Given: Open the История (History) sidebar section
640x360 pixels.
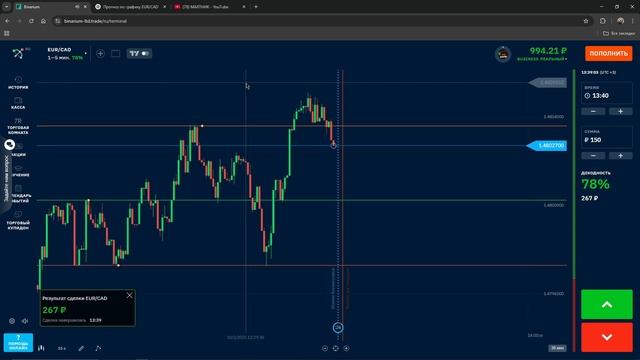Looking at the screenshot, I should click(x=18, y=82).
